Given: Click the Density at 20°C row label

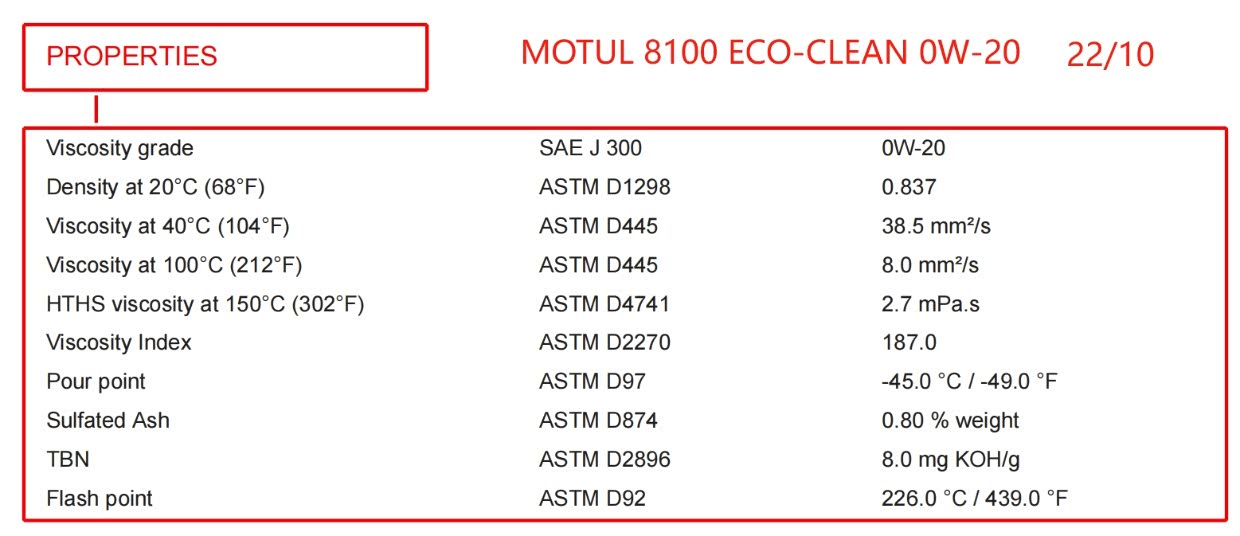Looking at the screenshot, I should pos(155,187).
